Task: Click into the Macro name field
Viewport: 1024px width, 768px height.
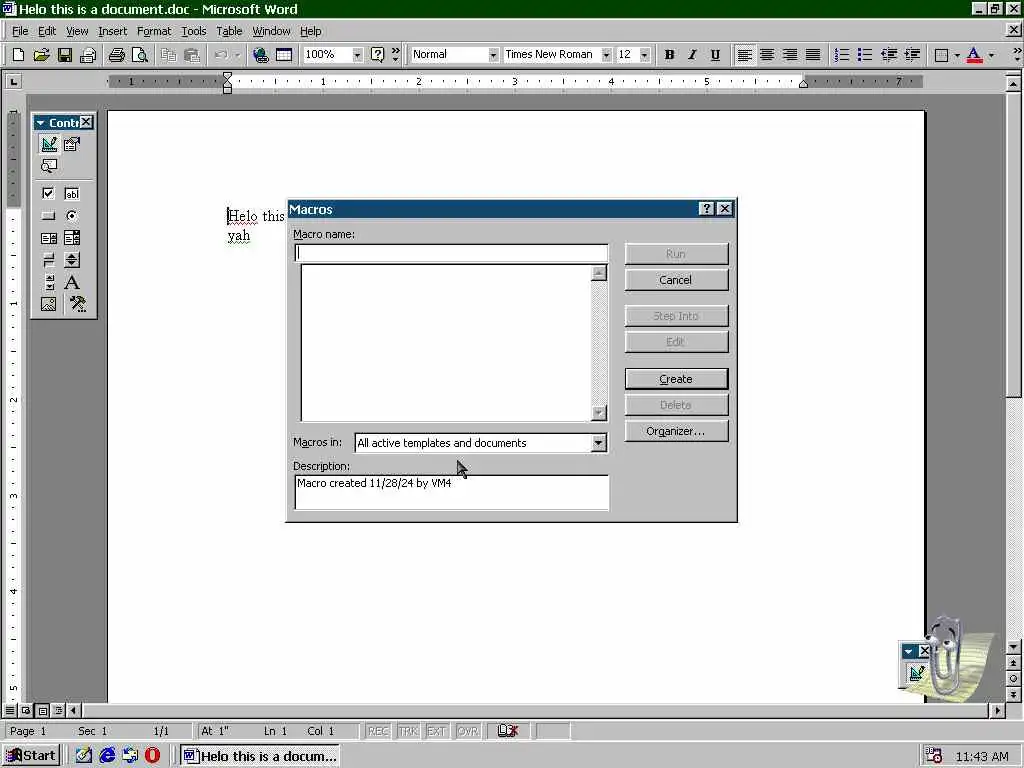Action: click(451, 253)
